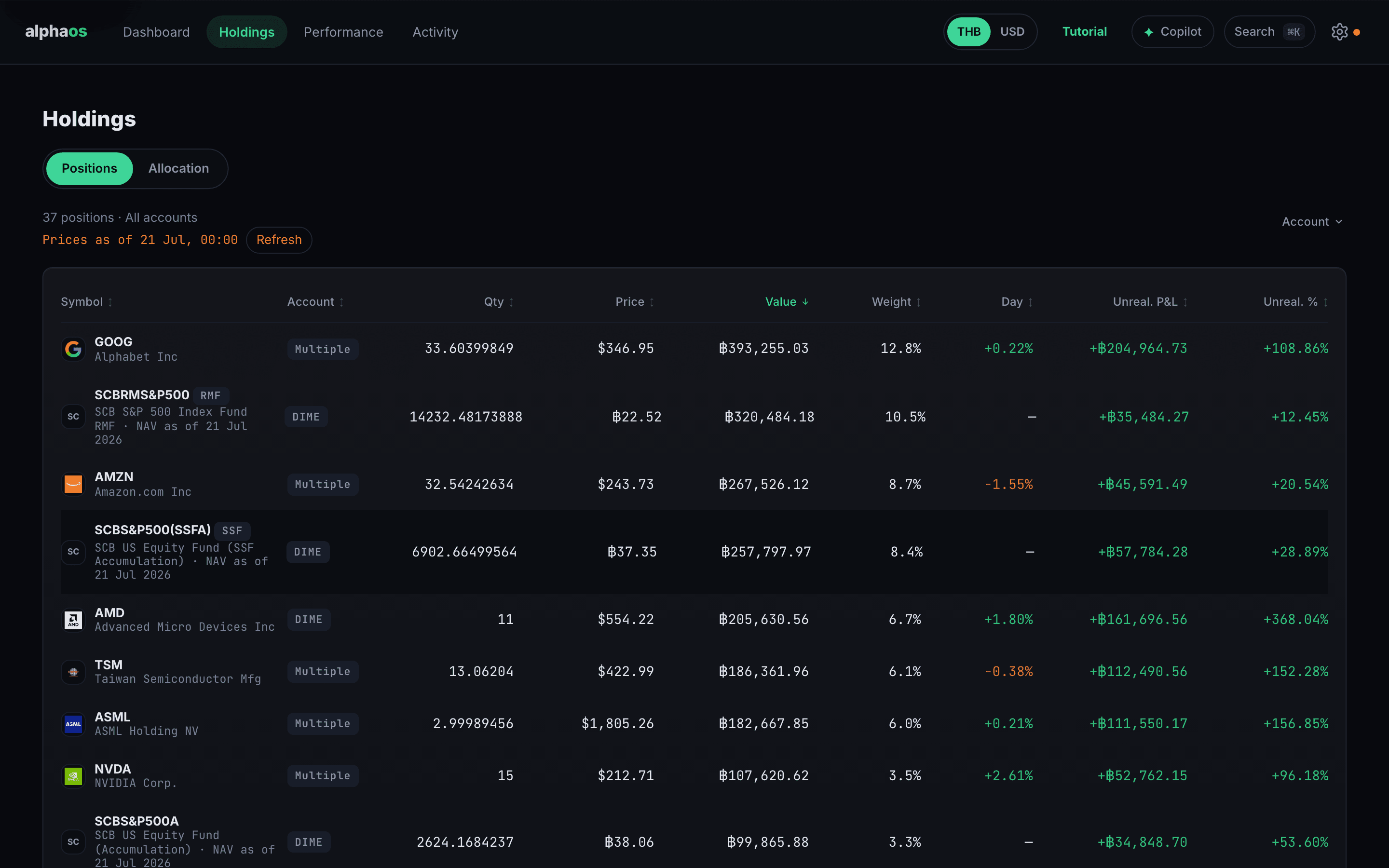The height and width of the screenshot is (868, 1389).
Task: Click the GOOG Alphabet logo icon
Action: 73,349
